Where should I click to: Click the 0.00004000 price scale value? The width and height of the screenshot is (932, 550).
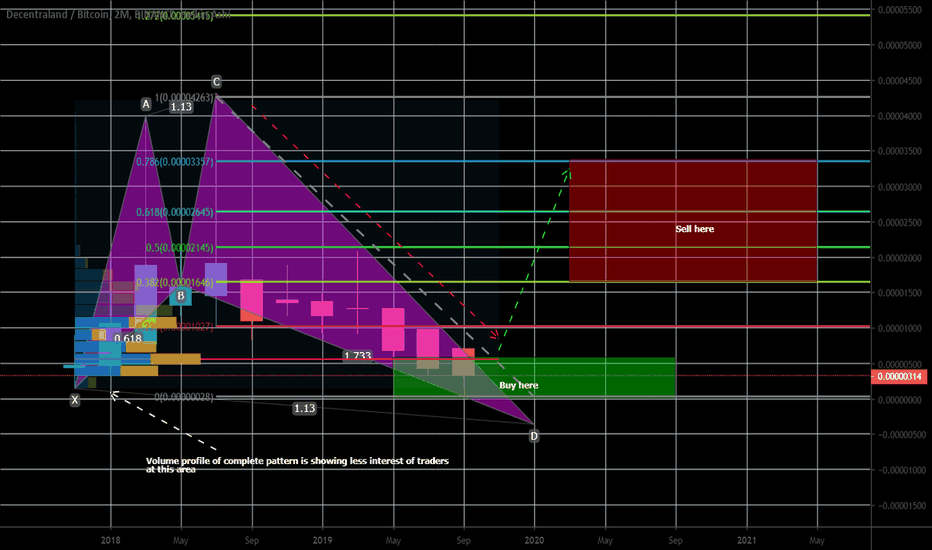(899, 116)
